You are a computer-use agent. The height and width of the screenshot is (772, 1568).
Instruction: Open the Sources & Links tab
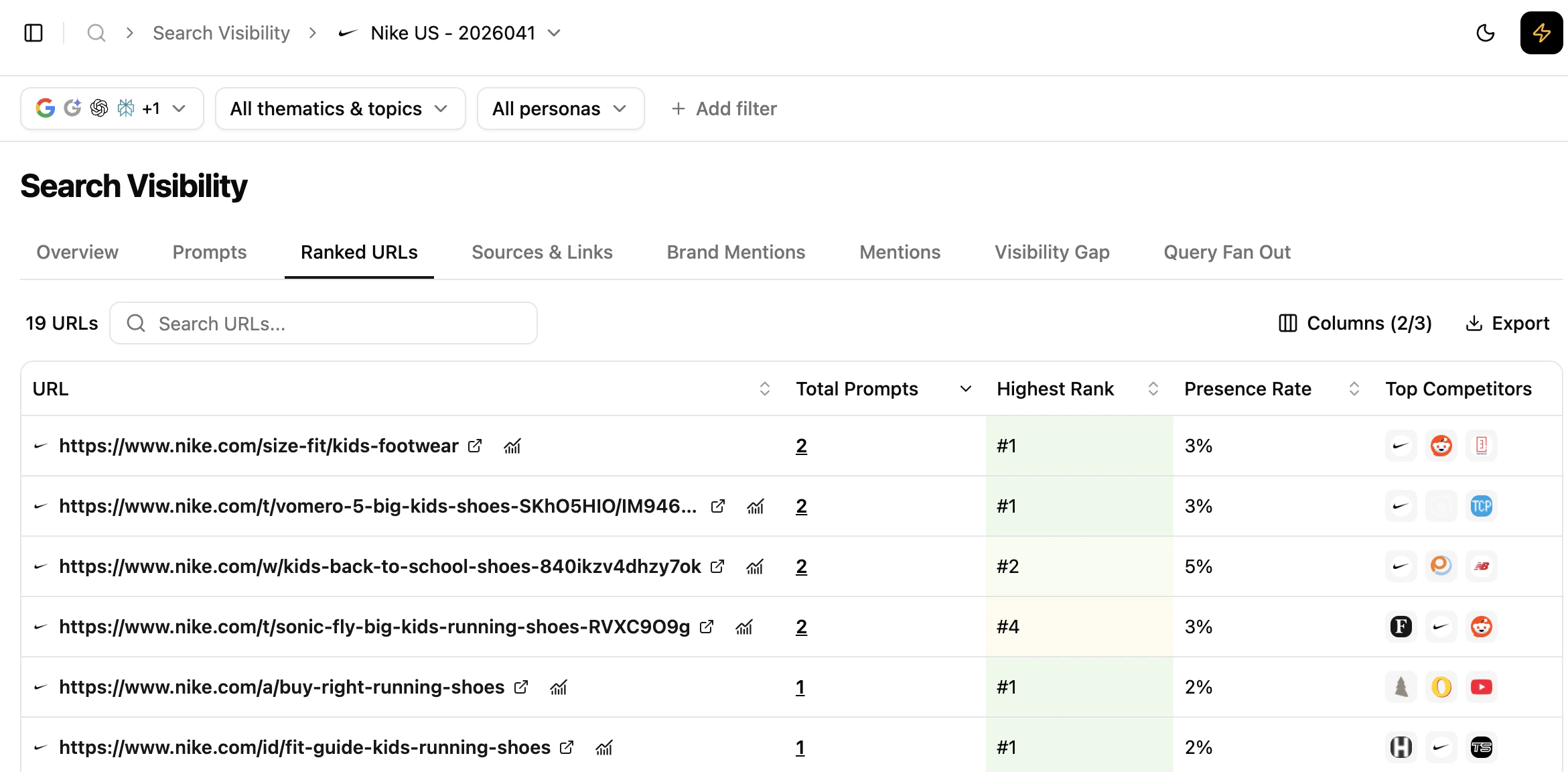click(x=542, y=252)
